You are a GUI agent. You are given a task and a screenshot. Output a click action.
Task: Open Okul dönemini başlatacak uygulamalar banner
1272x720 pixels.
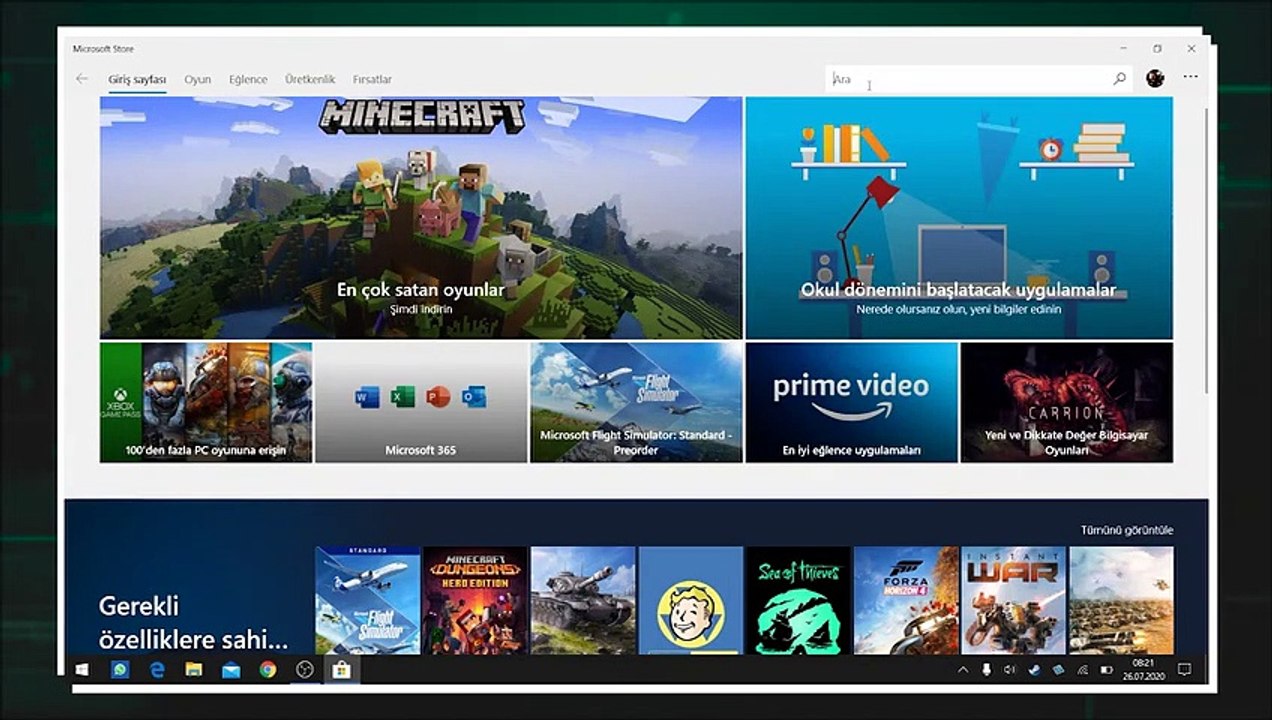[958, 218]
